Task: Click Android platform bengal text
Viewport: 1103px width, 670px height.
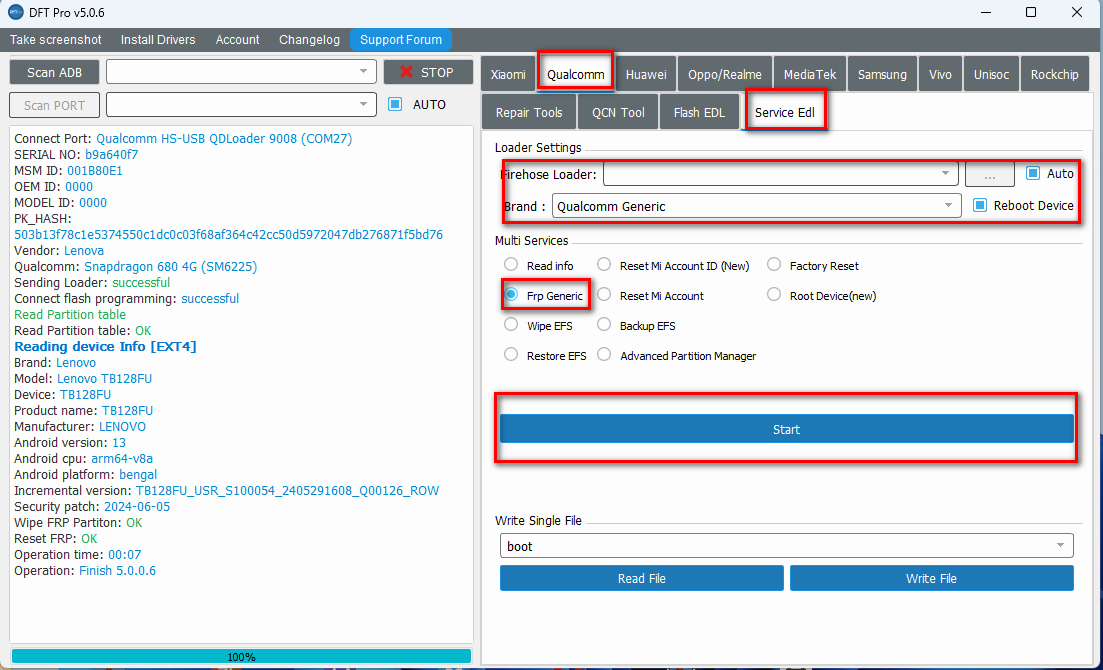Action: [x=86, y=474]
